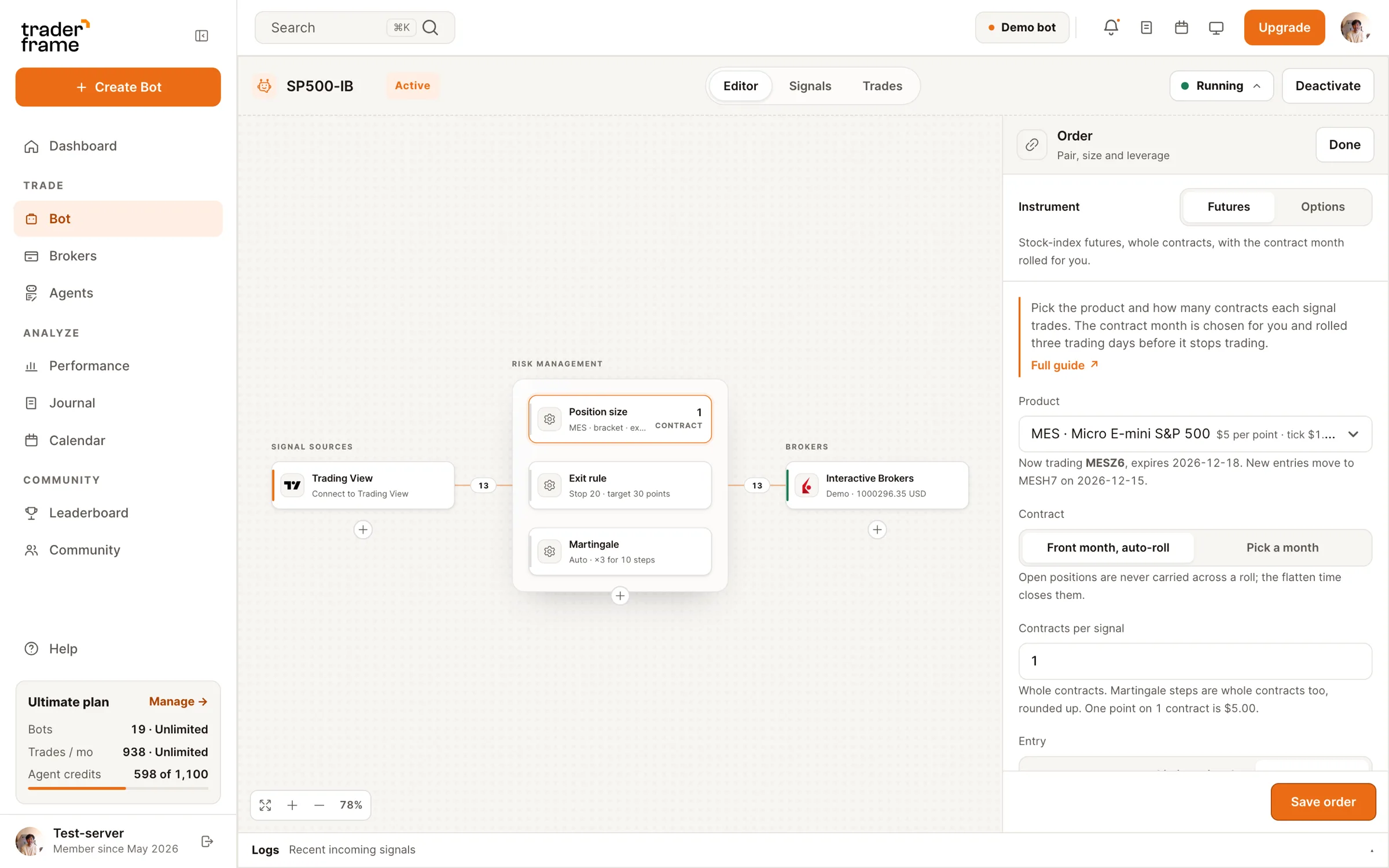Viewport: 1389px width, 868px height.
Task: Open the Full guide link
Action: (x=1064, y=365)
